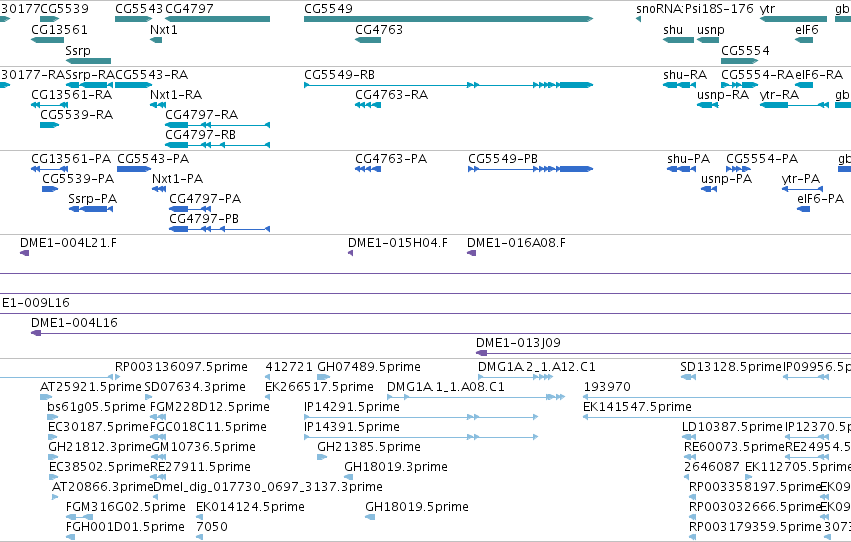Click the CG5554 gene label

tap(745, 51)
